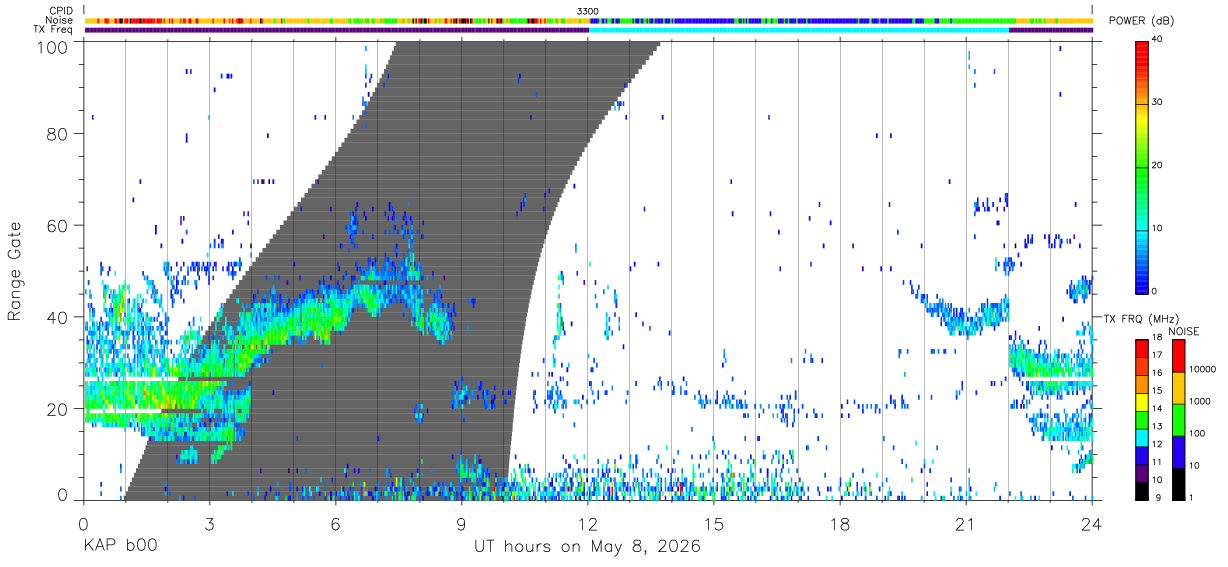The width and height of the screenshot is (1228, 567).
Task: Click the 1000 label on NOISE scale
Action: click(1200, 402)
